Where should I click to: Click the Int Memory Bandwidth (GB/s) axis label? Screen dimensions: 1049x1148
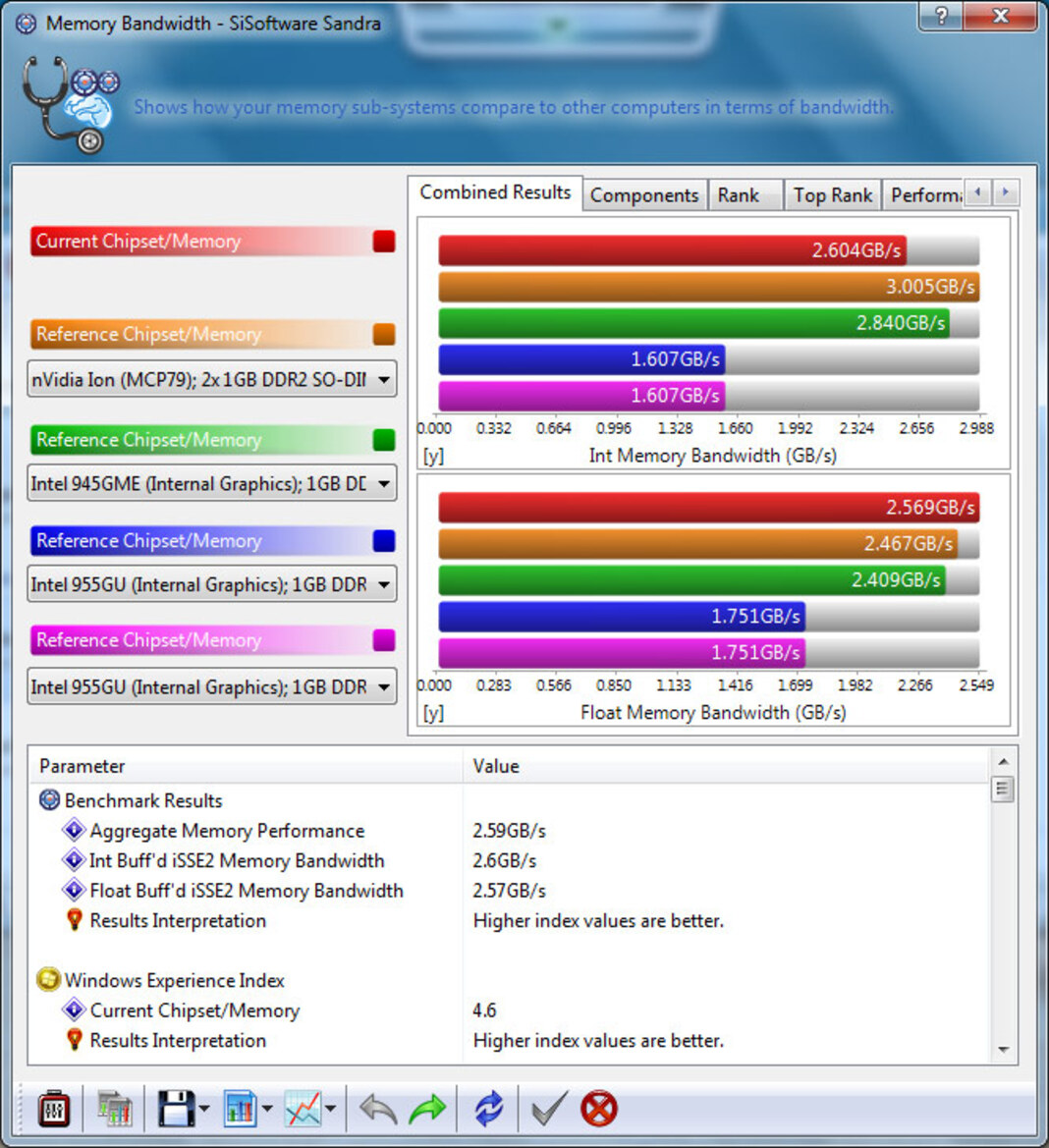[x=713, y=456]
